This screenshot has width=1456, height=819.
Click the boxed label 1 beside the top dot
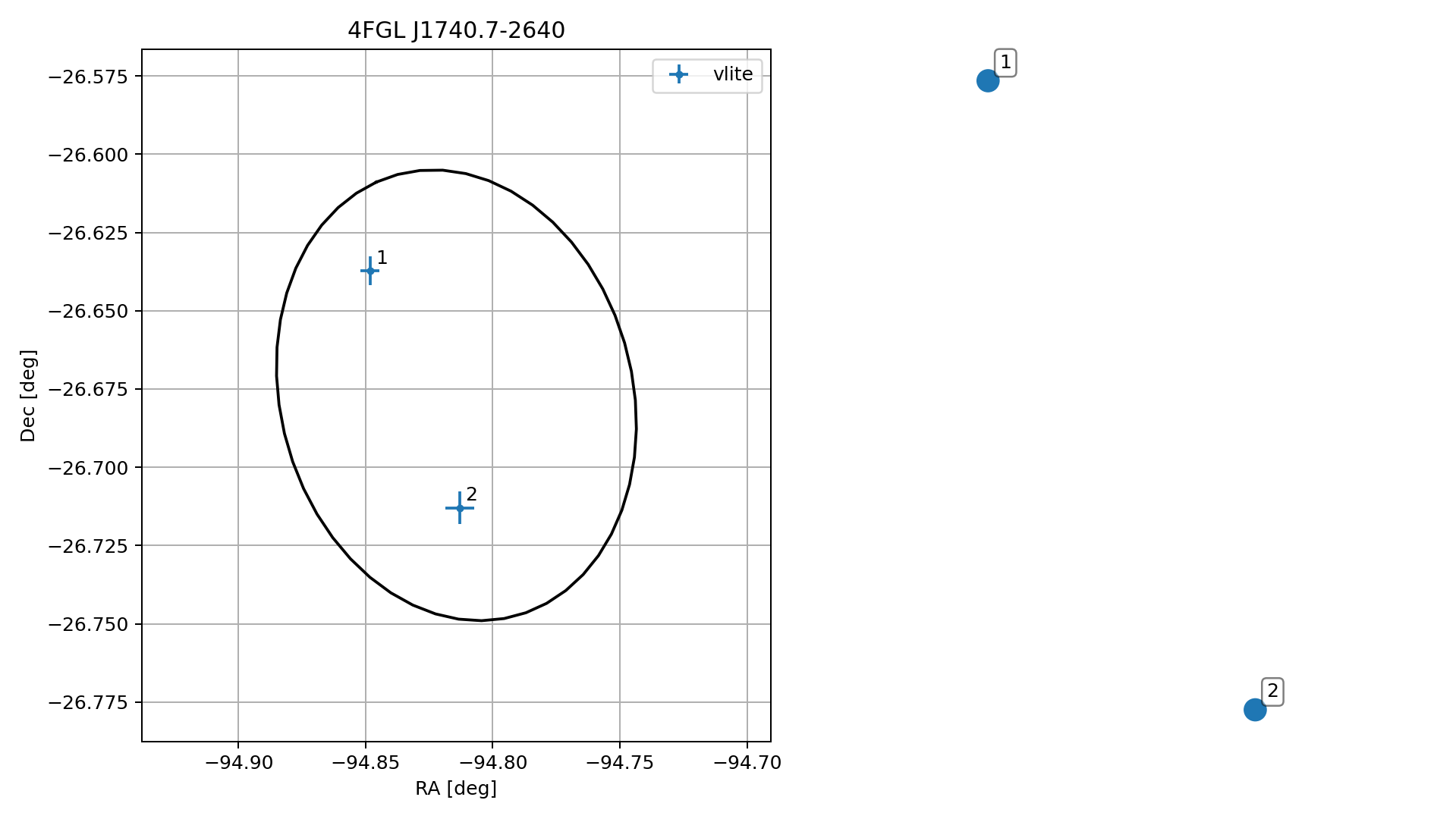(1005, 62)
